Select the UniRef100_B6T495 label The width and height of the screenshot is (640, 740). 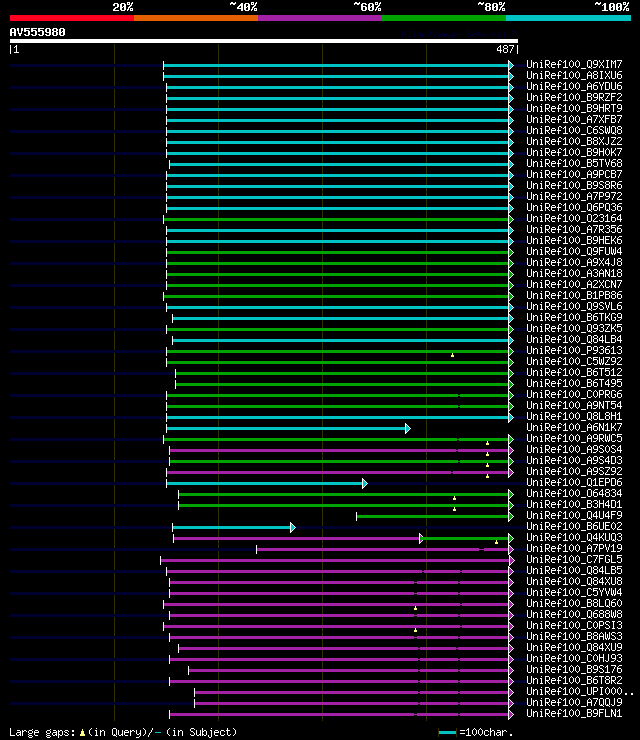pyautogui.click(x=574, y=384)
